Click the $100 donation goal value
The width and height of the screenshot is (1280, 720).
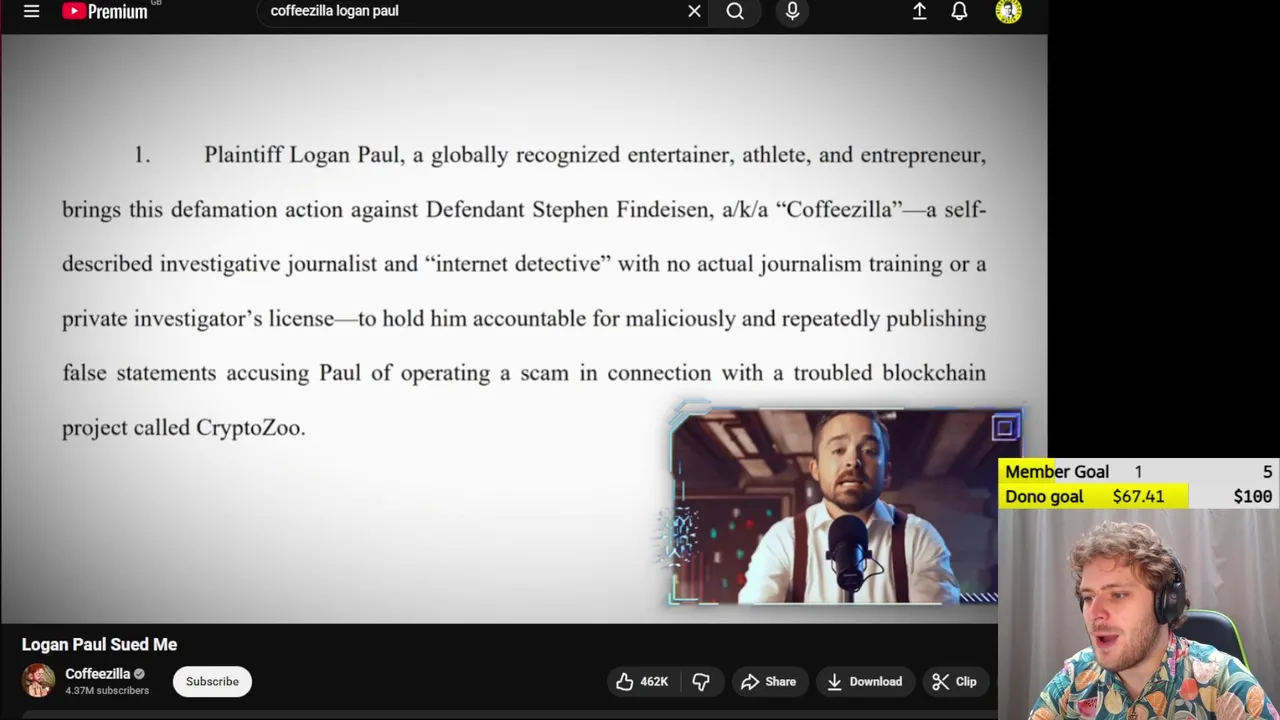pyautogui.click(x=1252, y=497)
